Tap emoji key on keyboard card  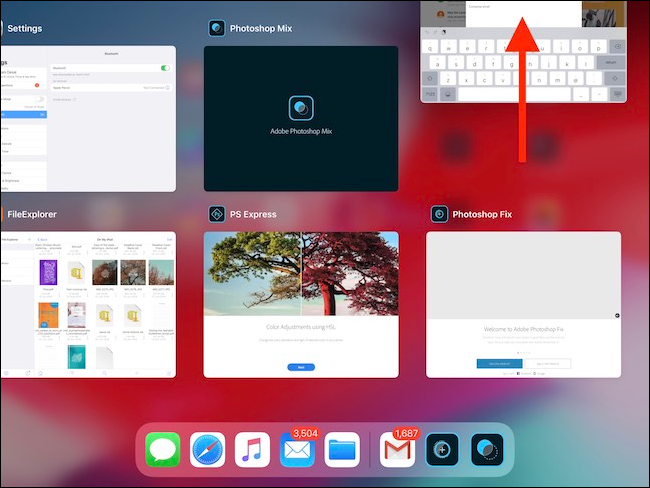click(x=448, y=94)
